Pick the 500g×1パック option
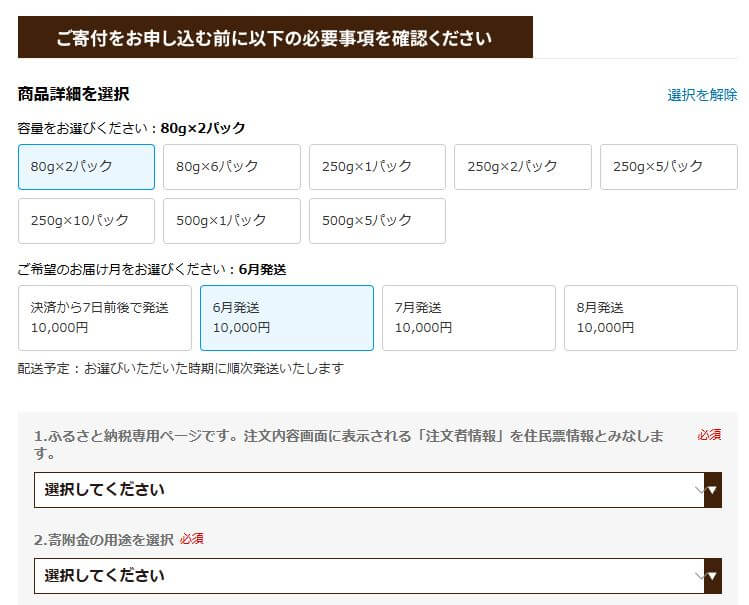This screenshot has width=749, height=605. click(x=232, y=221)
